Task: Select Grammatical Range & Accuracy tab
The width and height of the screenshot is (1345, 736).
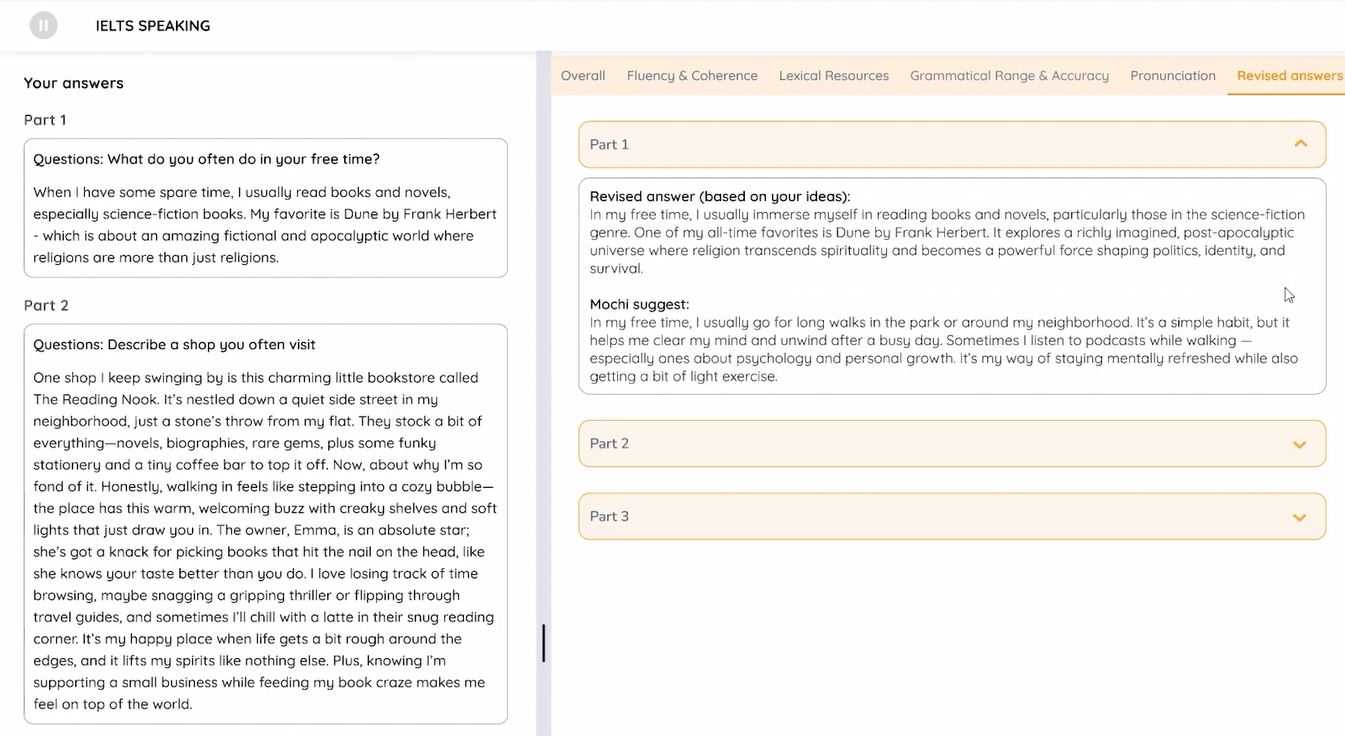Action: (x=1009, y=75)
